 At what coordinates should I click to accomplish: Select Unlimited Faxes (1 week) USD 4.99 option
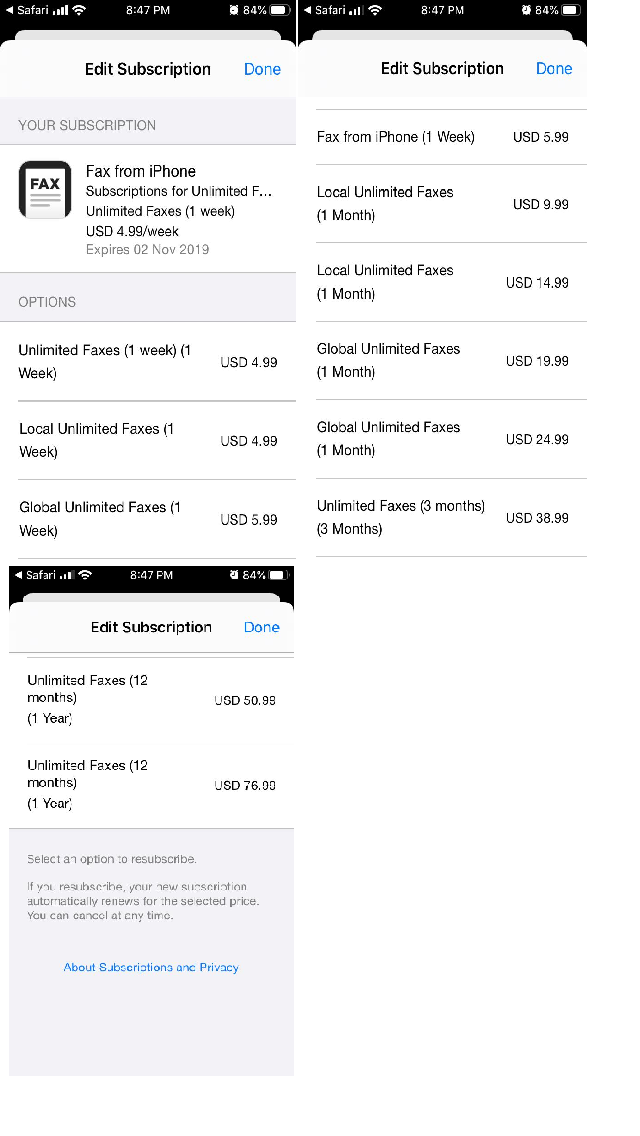coord(148,362)
